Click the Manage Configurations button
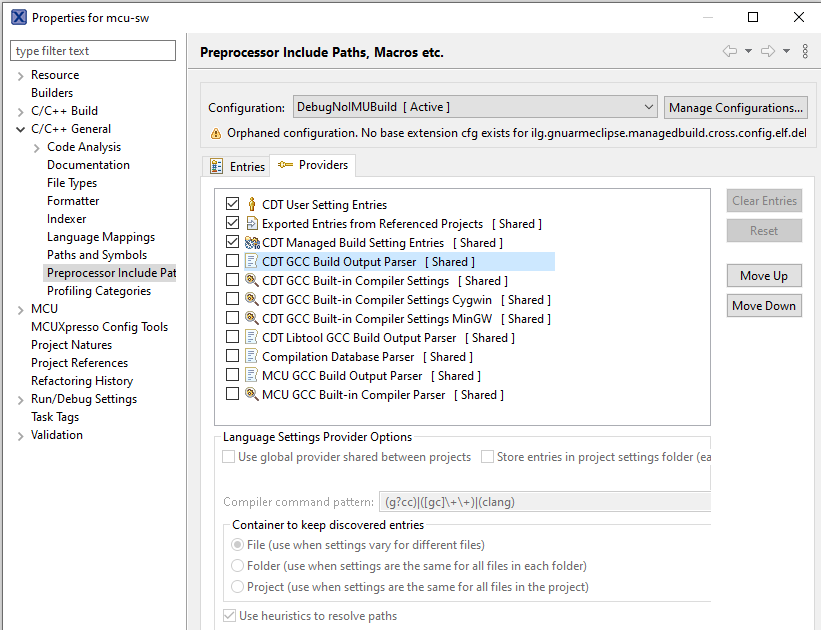This screenshot has width=821, height=630. [735, 107]
